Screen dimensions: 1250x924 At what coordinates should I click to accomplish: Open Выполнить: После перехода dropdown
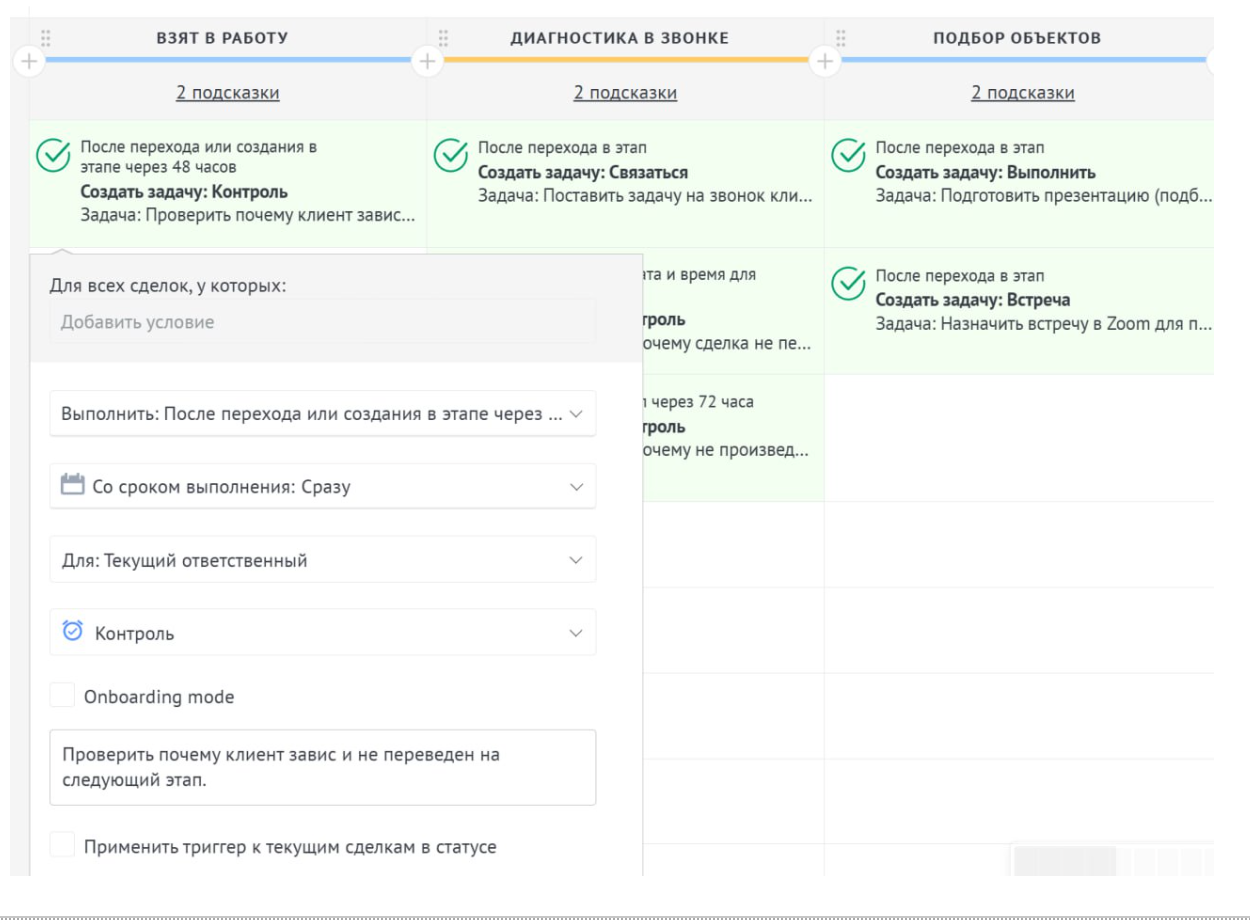323,413
